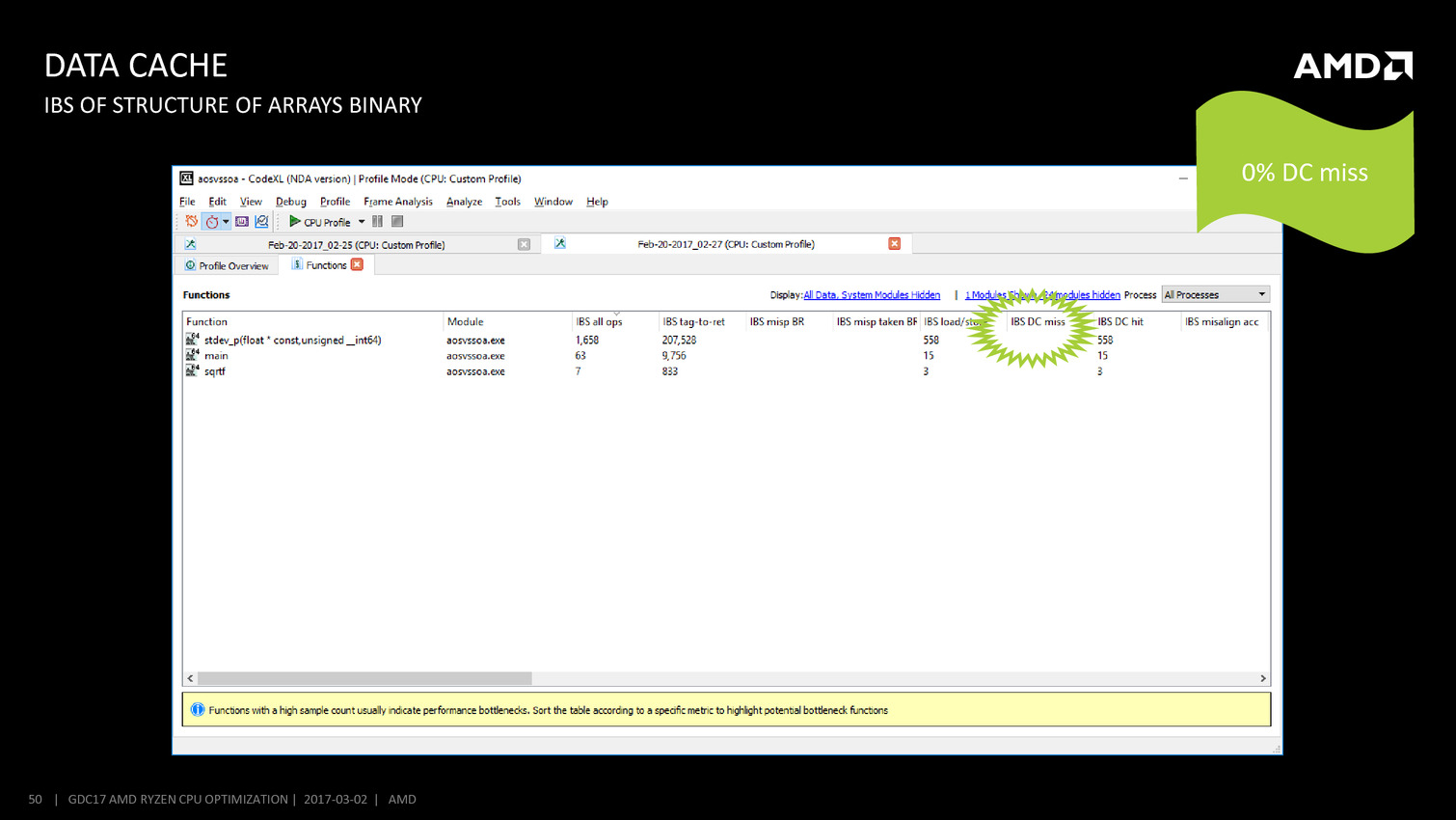Click the debug mode bug icon
The image size is (1456, 820).
(192, 222)
